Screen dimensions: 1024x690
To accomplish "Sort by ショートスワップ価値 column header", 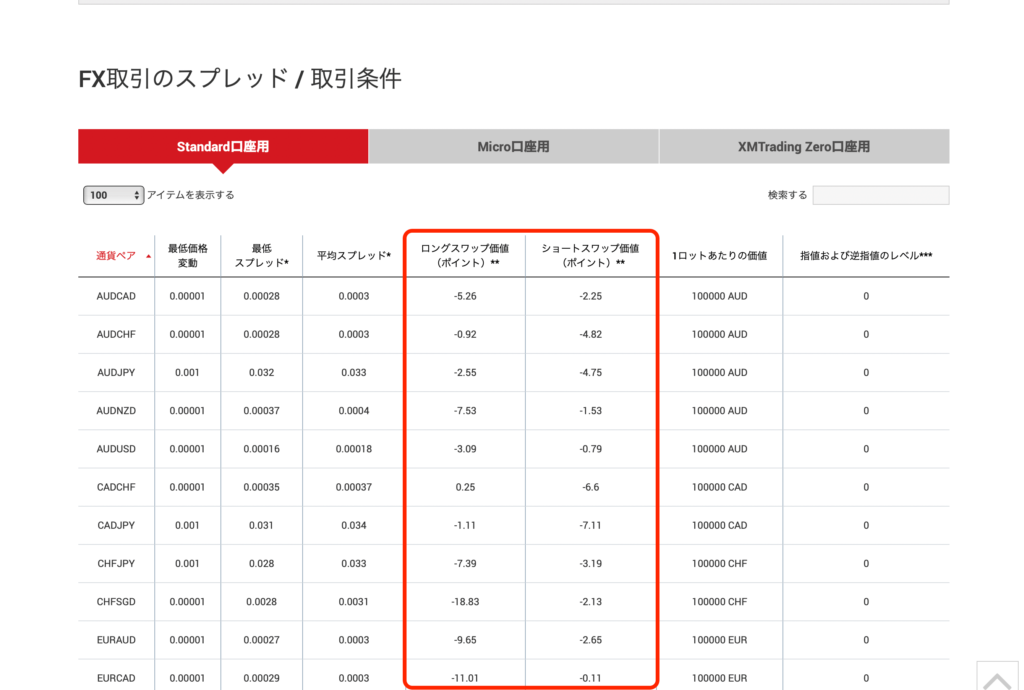I will (590, 255).
